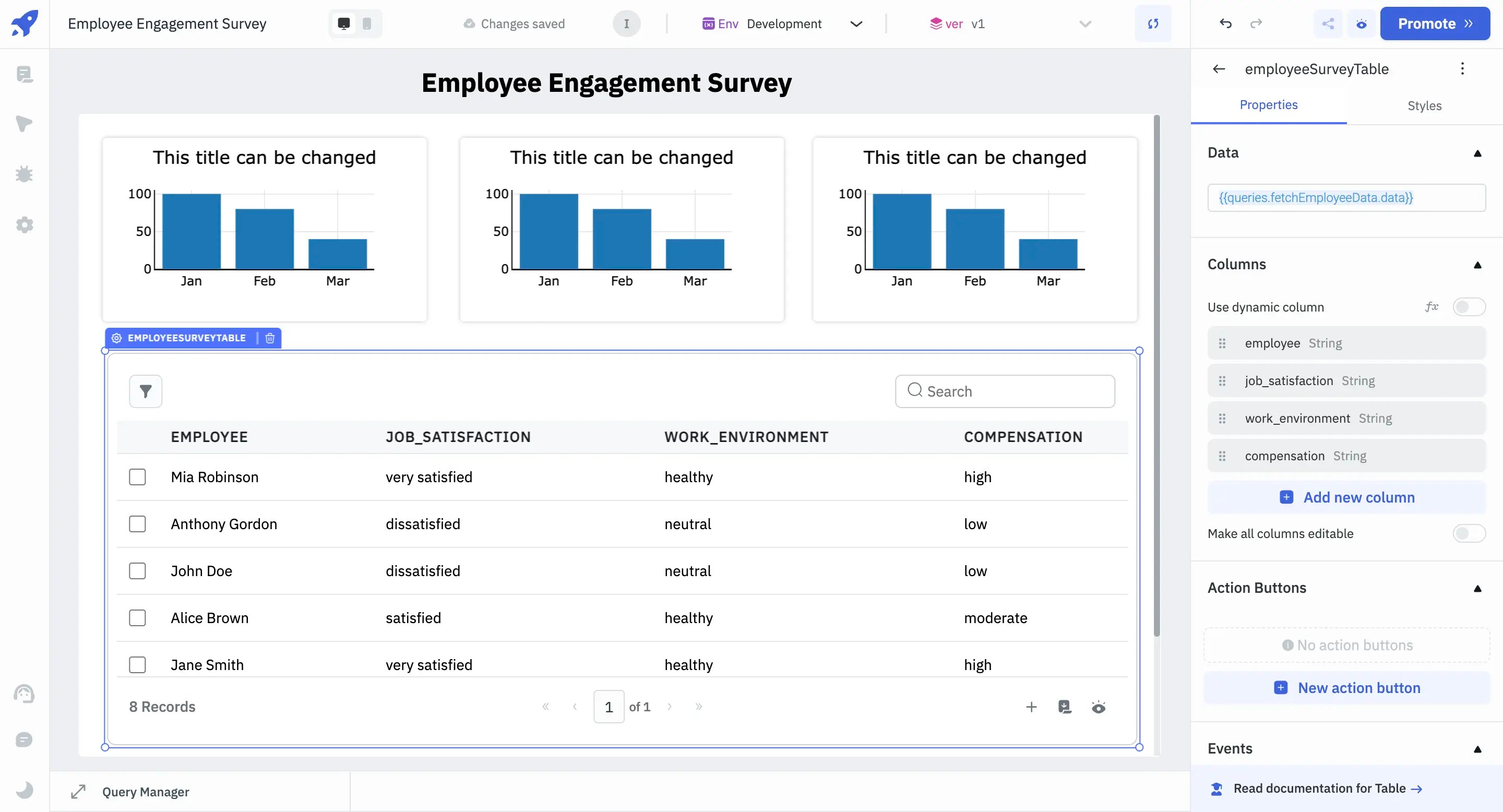This screenshot has width=1503, height=812.
Task: Enable Make all columns editable
Action: tap(1469, 533)
